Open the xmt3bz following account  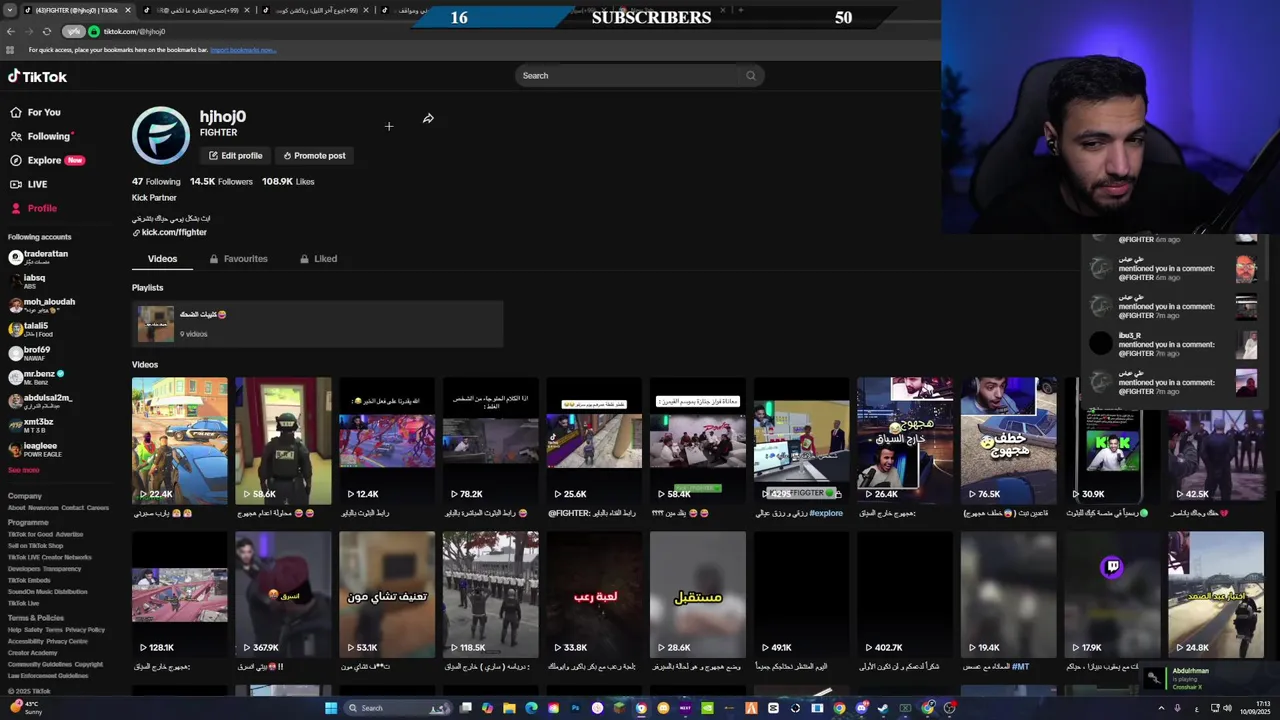click(x=32, y=425)
